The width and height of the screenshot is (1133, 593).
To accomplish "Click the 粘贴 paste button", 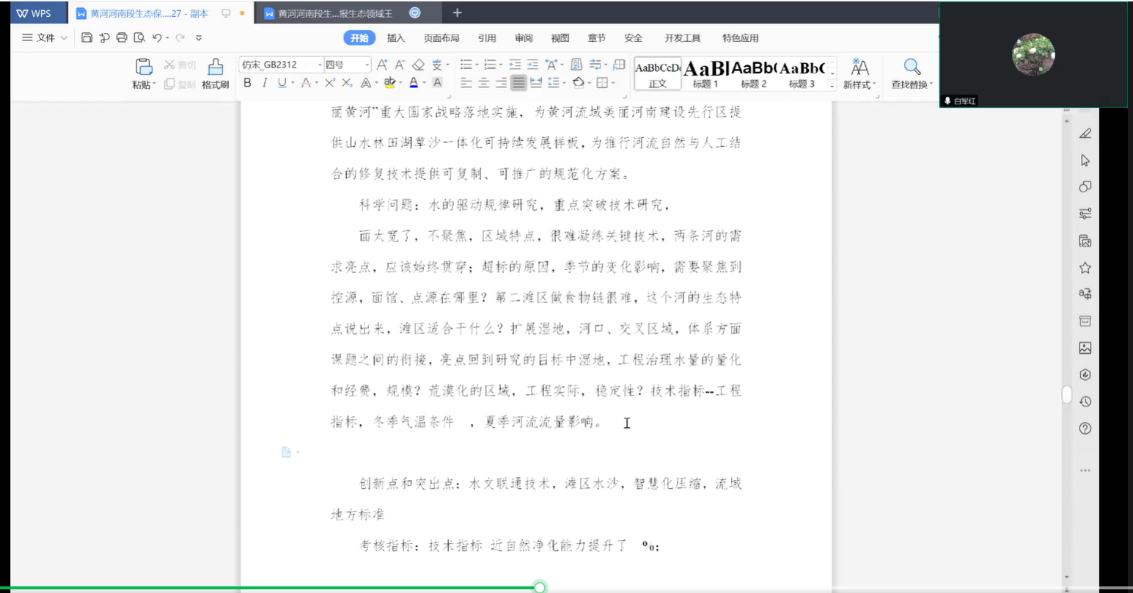I will [143, 74].
